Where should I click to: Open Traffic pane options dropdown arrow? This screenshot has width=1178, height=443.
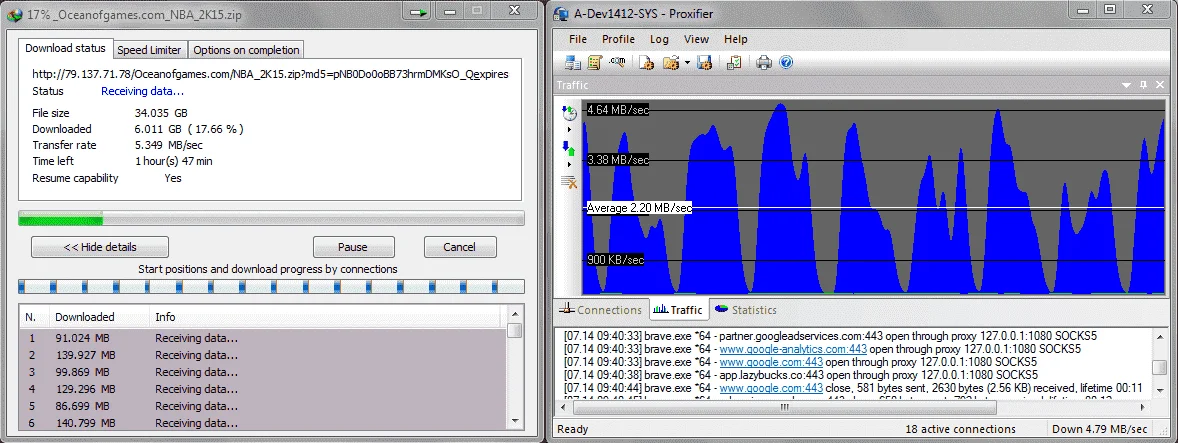click(1128, 85)
